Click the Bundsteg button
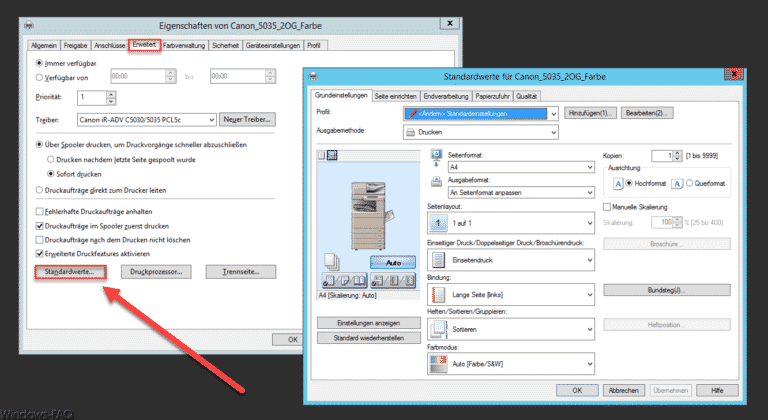The image size is (768, 420). click(x=667, y=290)
